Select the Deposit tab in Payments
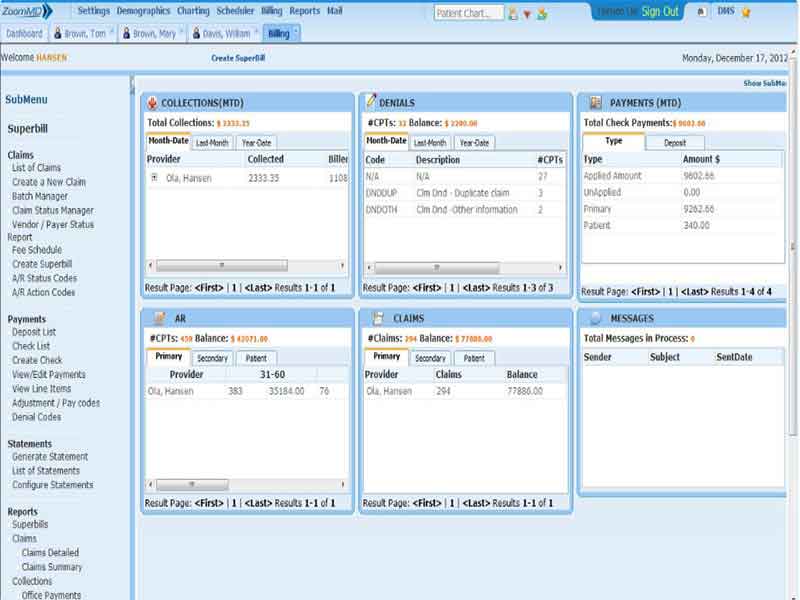 pos(675,143)
